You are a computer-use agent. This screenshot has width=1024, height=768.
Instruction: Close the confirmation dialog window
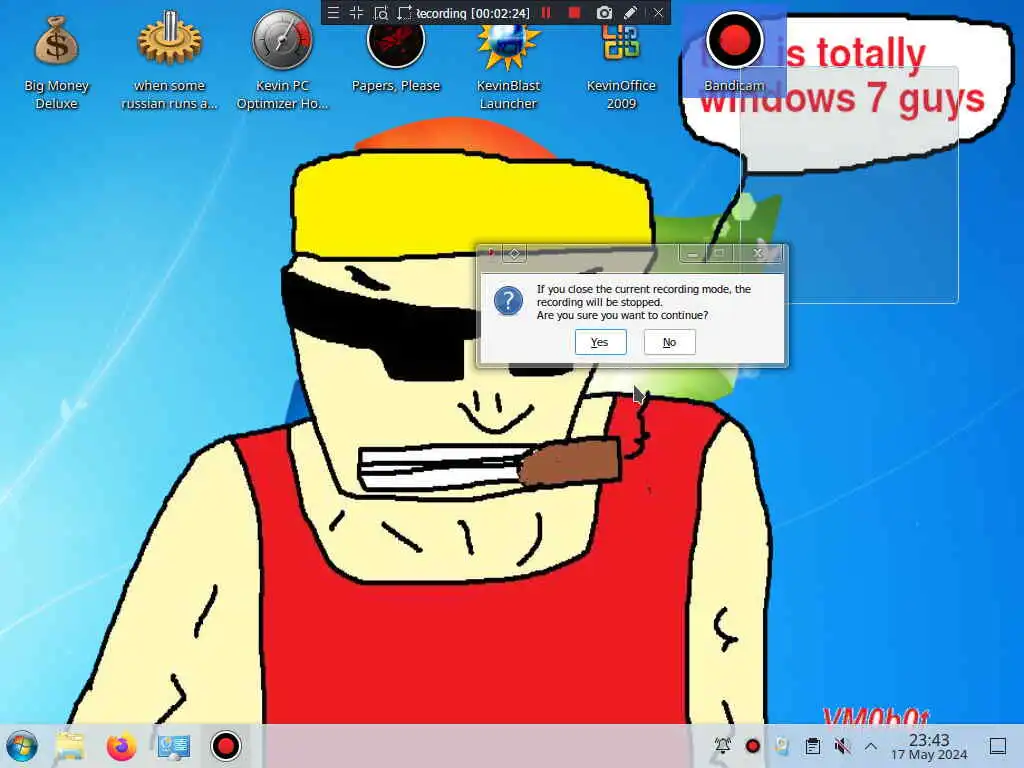(758, 253)
